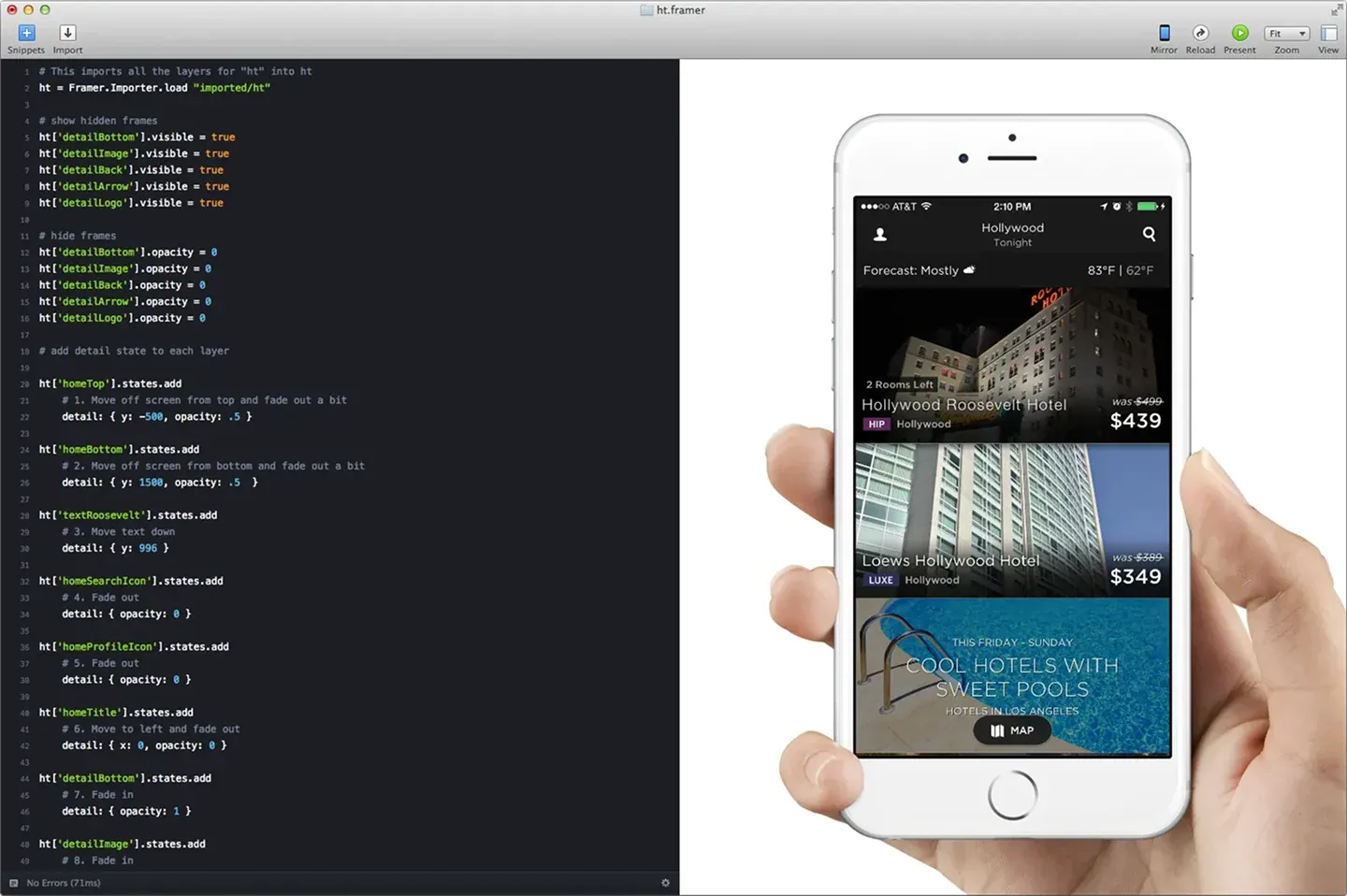The width and height of the screenshot is (1347, 896).
Task: Click the homeTop states.add line
Action: coord(110,383)
